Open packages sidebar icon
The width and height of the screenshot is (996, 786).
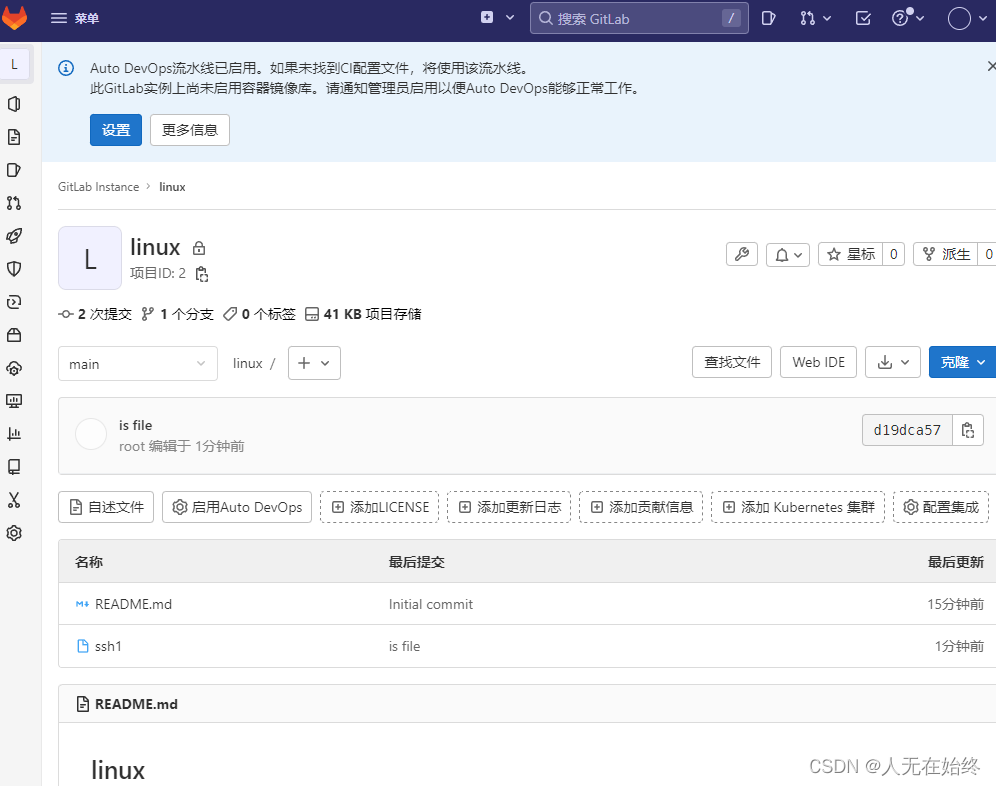point(14,335)
